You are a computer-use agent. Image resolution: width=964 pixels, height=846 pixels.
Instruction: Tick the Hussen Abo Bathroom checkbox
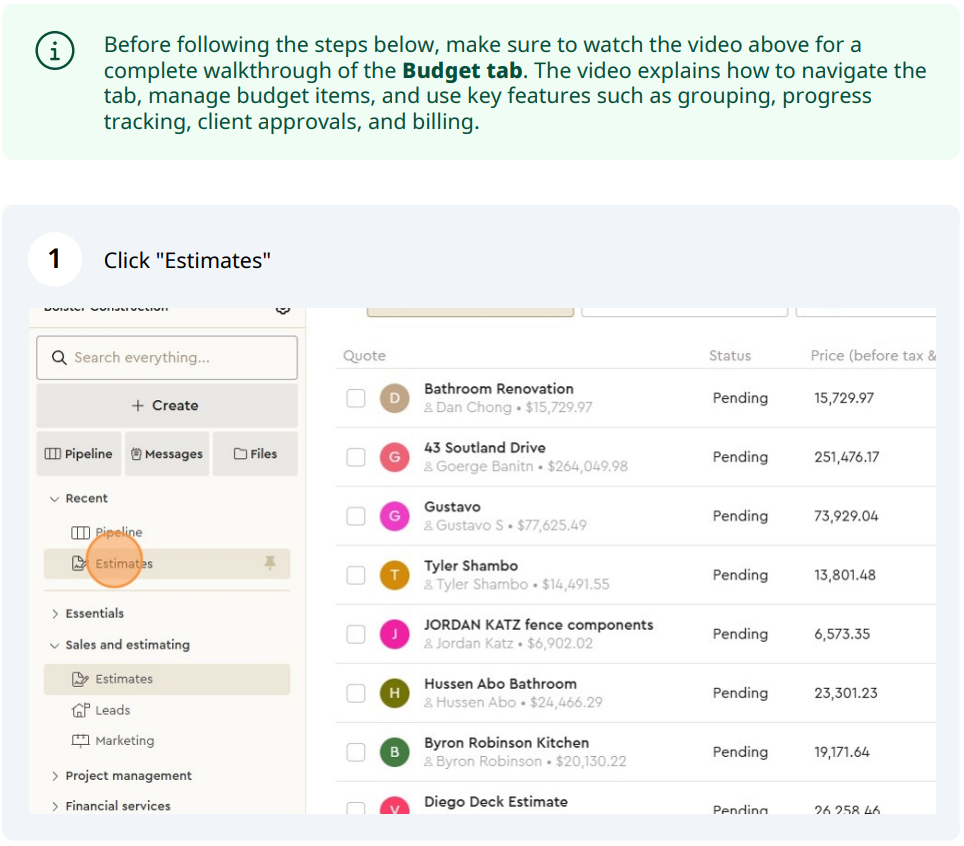pyautogui.click(x=356, y=693)
